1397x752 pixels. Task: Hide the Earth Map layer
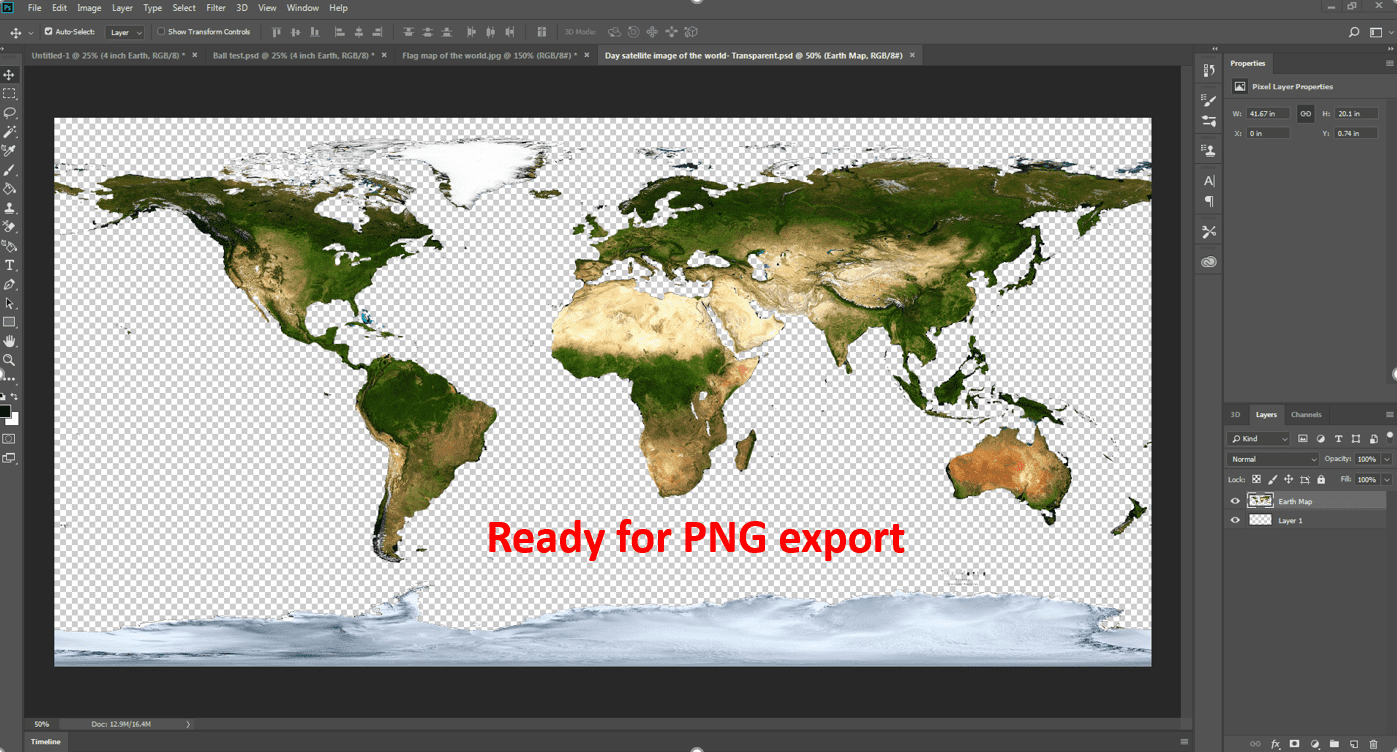pos(1235,501)
